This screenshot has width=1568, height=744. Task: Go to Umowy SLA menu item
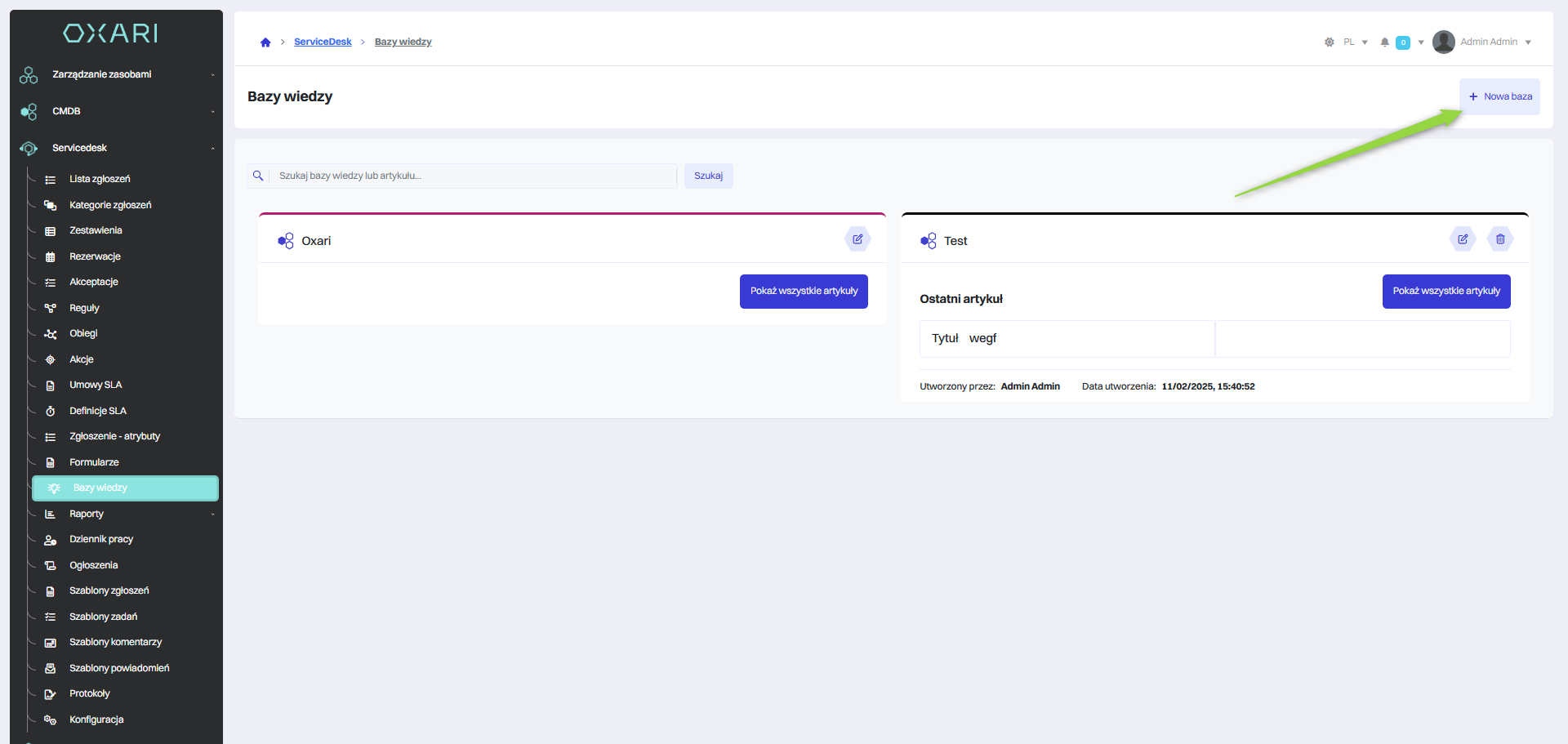coord(96,385)
